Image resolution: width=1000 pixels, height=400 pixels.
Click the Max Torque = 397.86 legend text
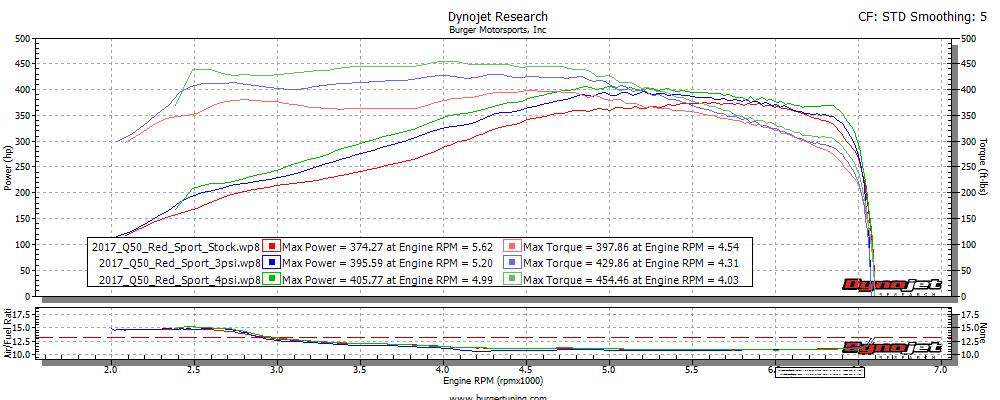pos(631,246)
